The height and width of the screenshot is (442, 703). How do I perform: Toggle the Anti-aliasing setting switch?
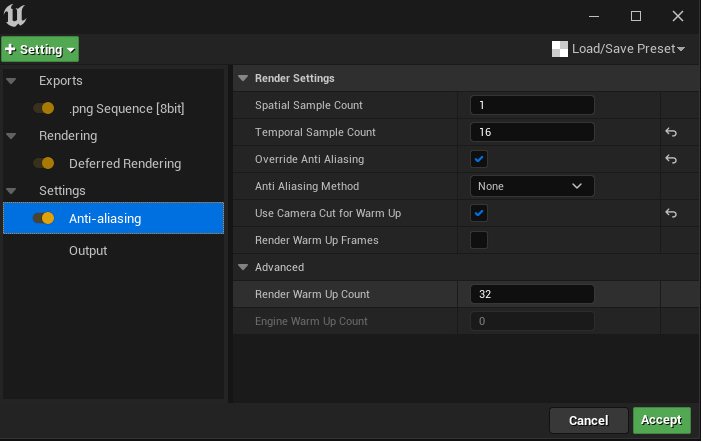[x=43, y=218]
